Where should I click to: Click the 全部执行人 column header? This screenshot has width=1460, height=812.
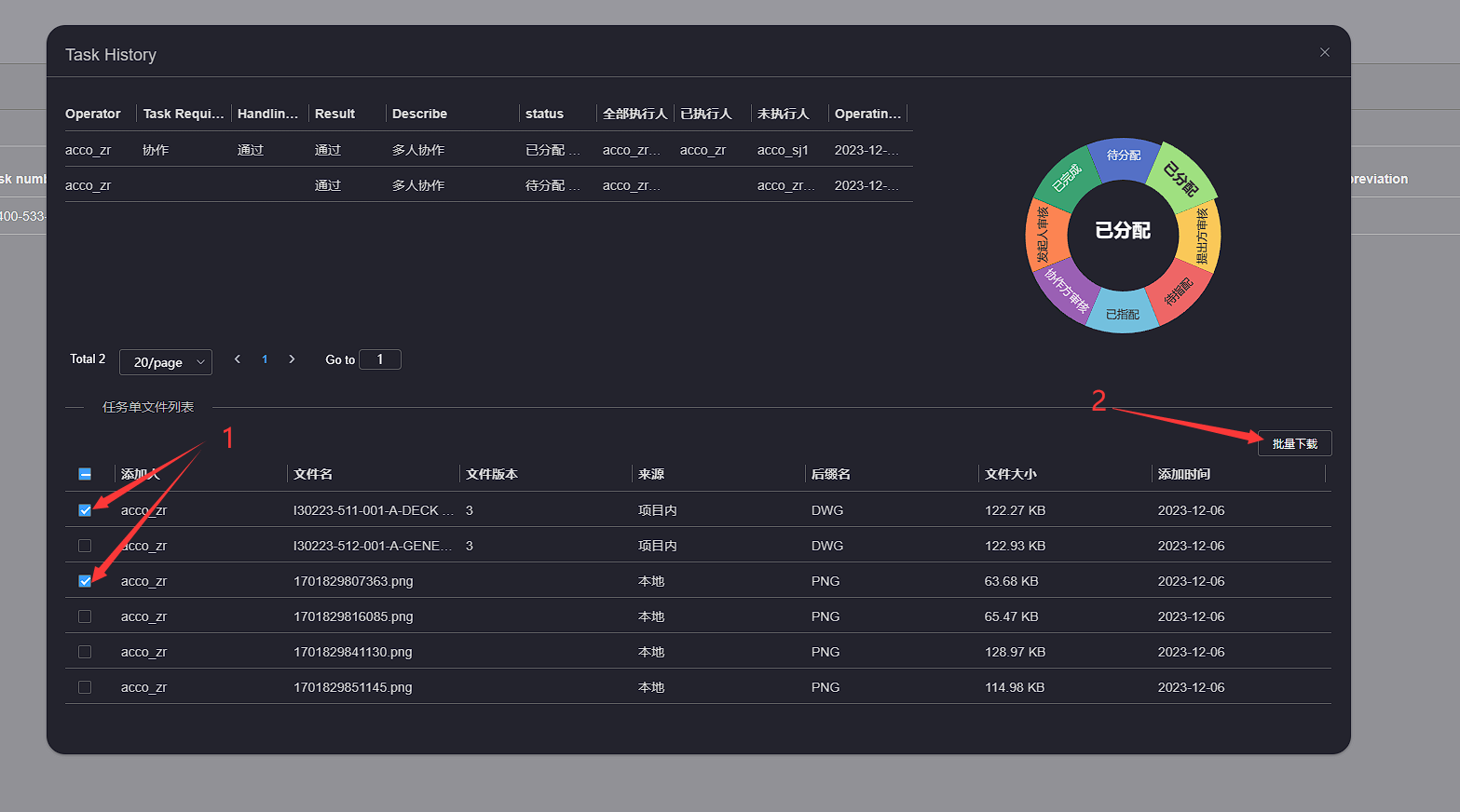tap(635, 114)
